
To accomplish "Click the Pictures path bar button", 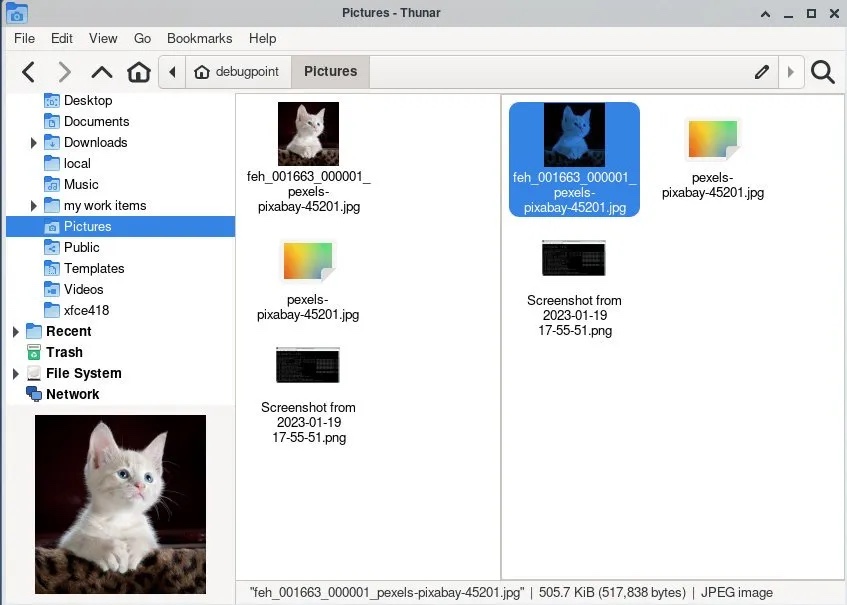I will [x=330, y=72].
